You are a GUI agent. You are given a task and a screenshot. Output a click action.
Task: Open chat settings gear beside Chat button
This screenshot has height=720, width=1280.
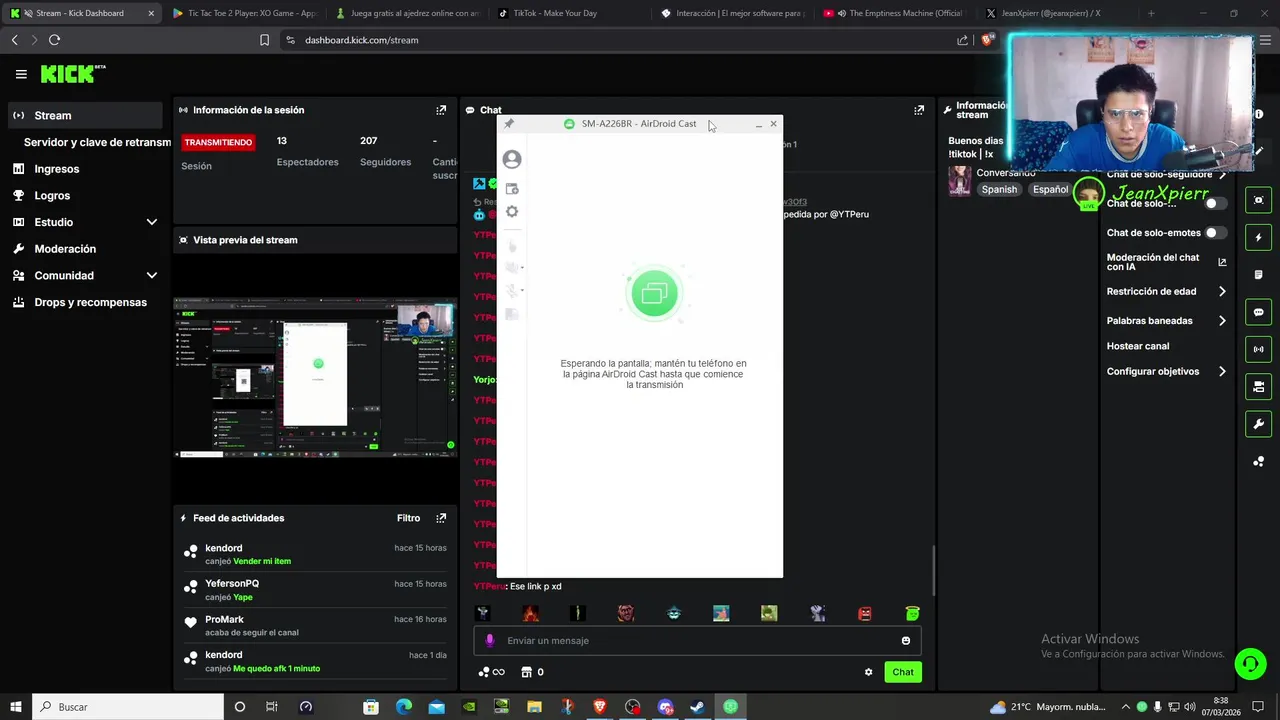click(868, 672)
